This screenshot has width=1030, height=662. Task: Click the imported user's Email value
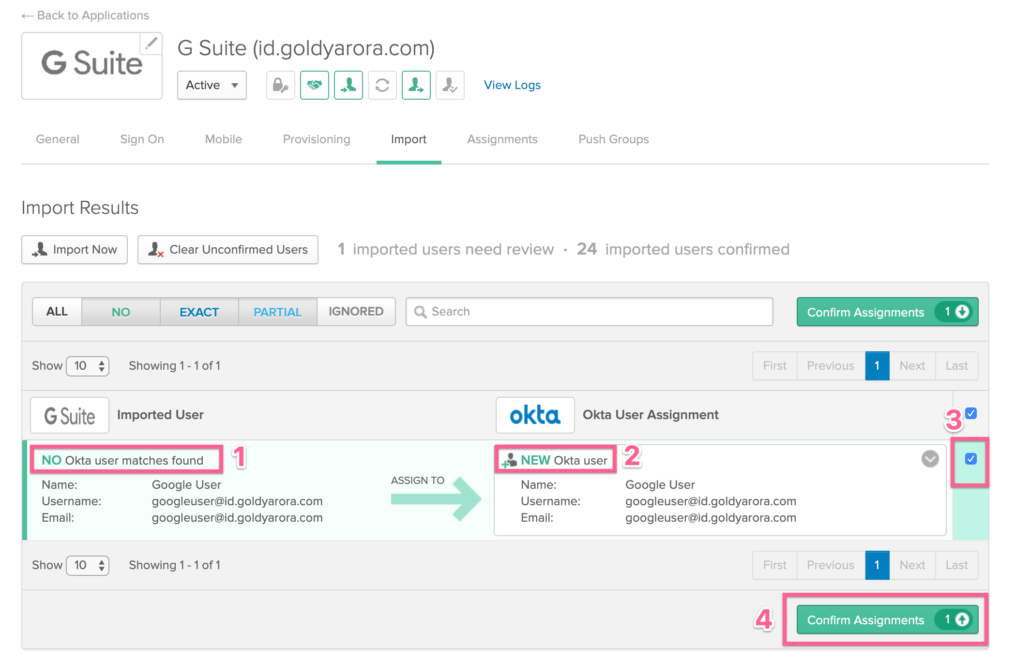(237, 518)
